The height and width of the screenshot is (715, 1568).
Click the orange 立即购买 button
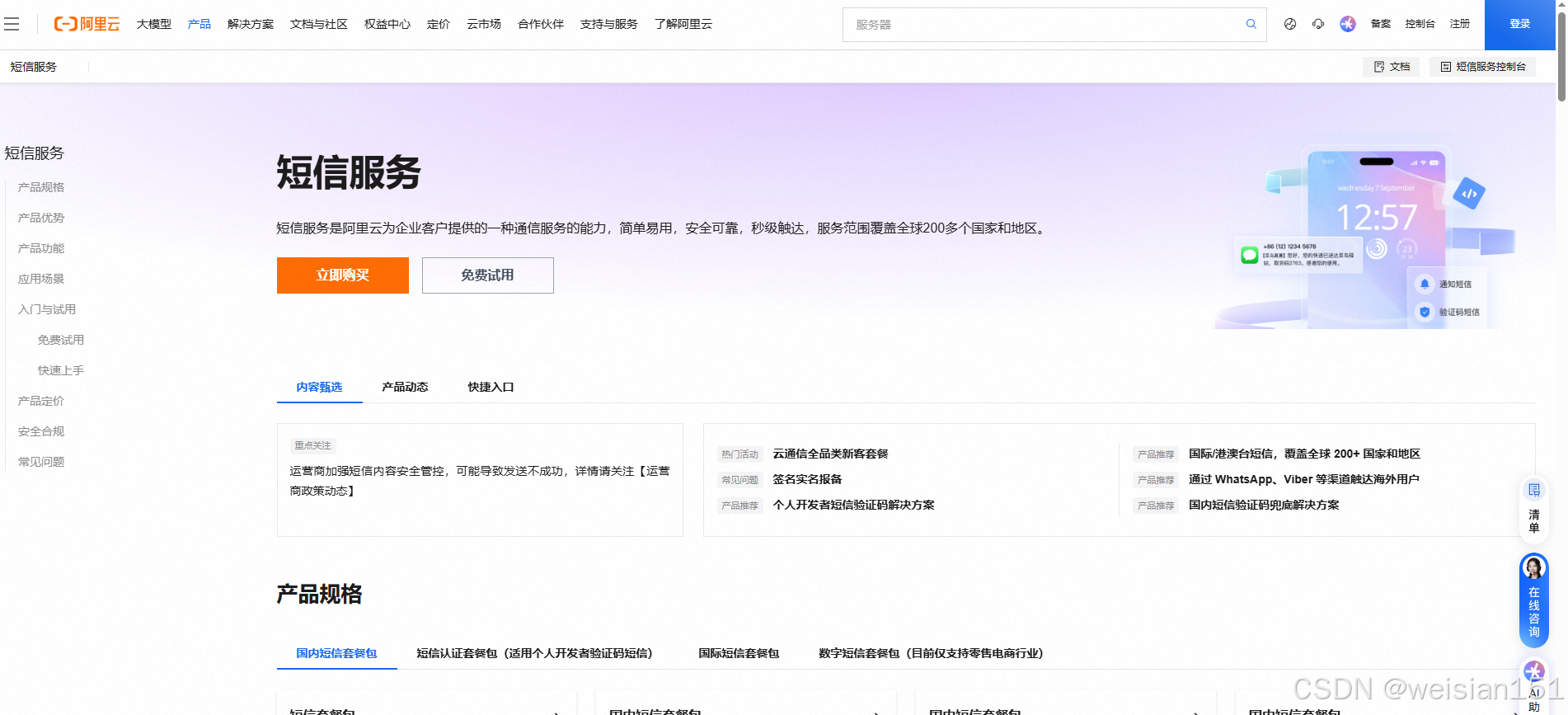pos(343,275)
